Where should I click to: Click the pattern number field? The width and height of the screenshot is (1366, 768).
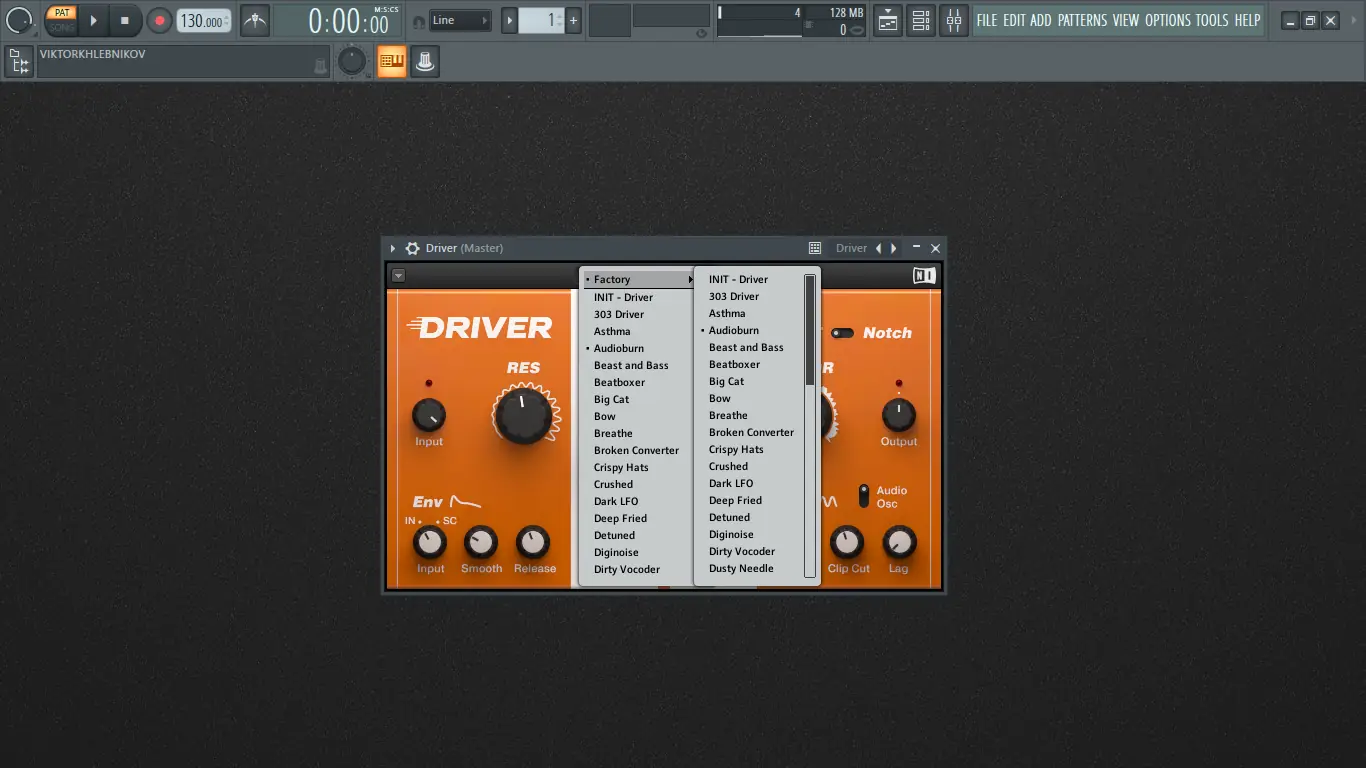[x=542, y=20]
